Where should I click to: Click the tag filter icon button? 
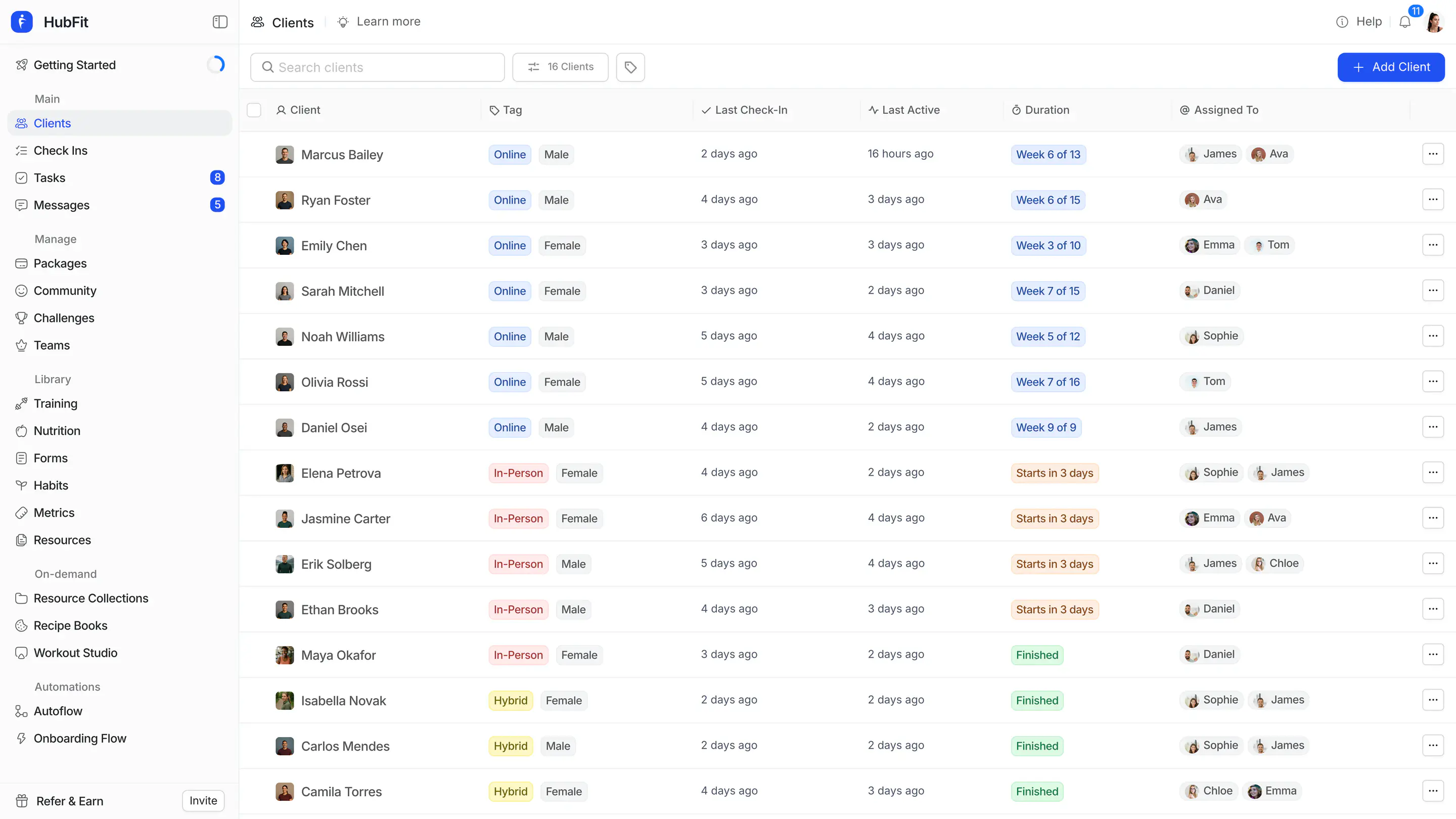click(x=630, y=67)
